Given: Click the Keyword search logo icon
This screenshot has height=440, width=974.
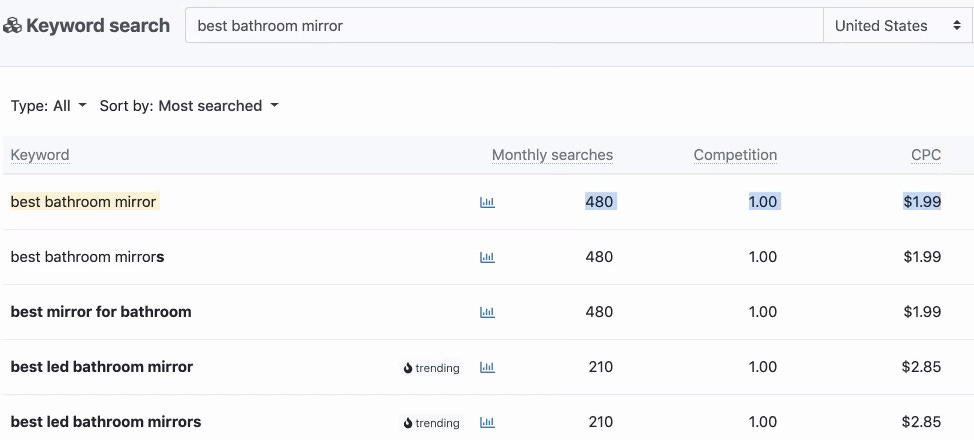Looking at the screenshot, I should [x=13, y=26].
